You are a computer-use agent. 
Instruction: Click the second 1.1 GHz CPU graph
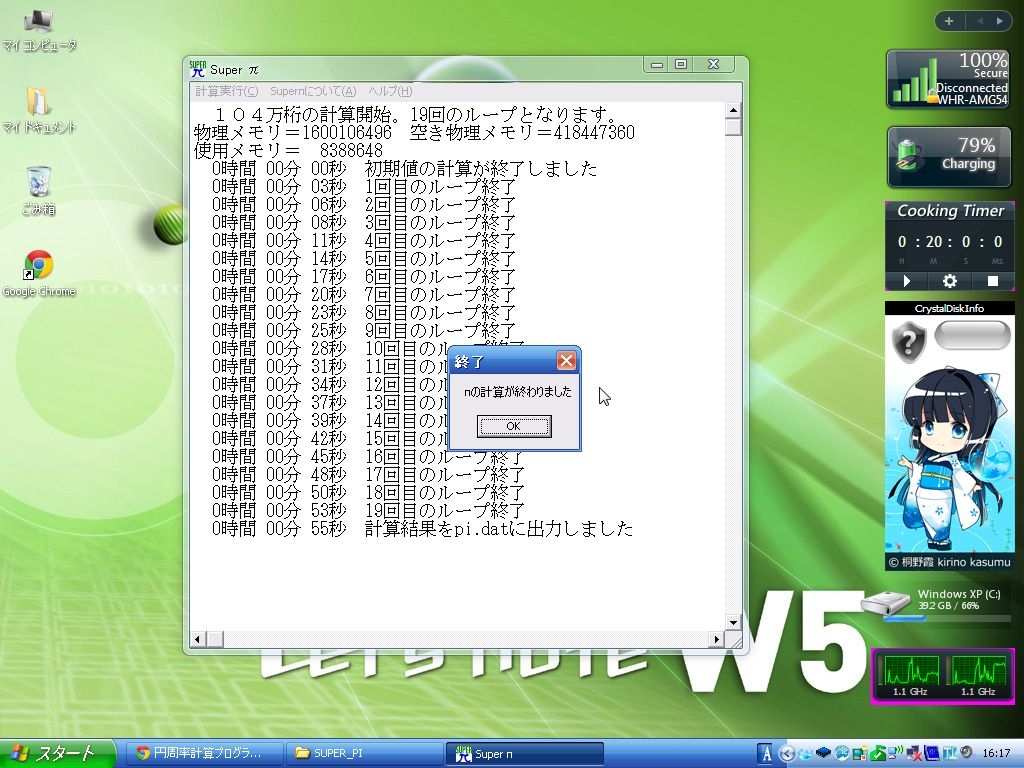[x=978, y=676]
